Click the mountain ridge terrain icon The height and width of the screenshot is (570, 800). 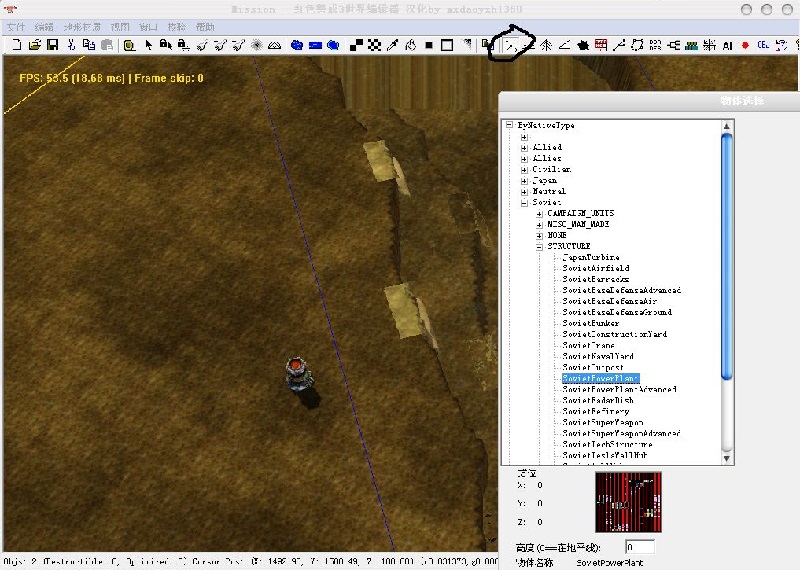[x=274, y=45]
